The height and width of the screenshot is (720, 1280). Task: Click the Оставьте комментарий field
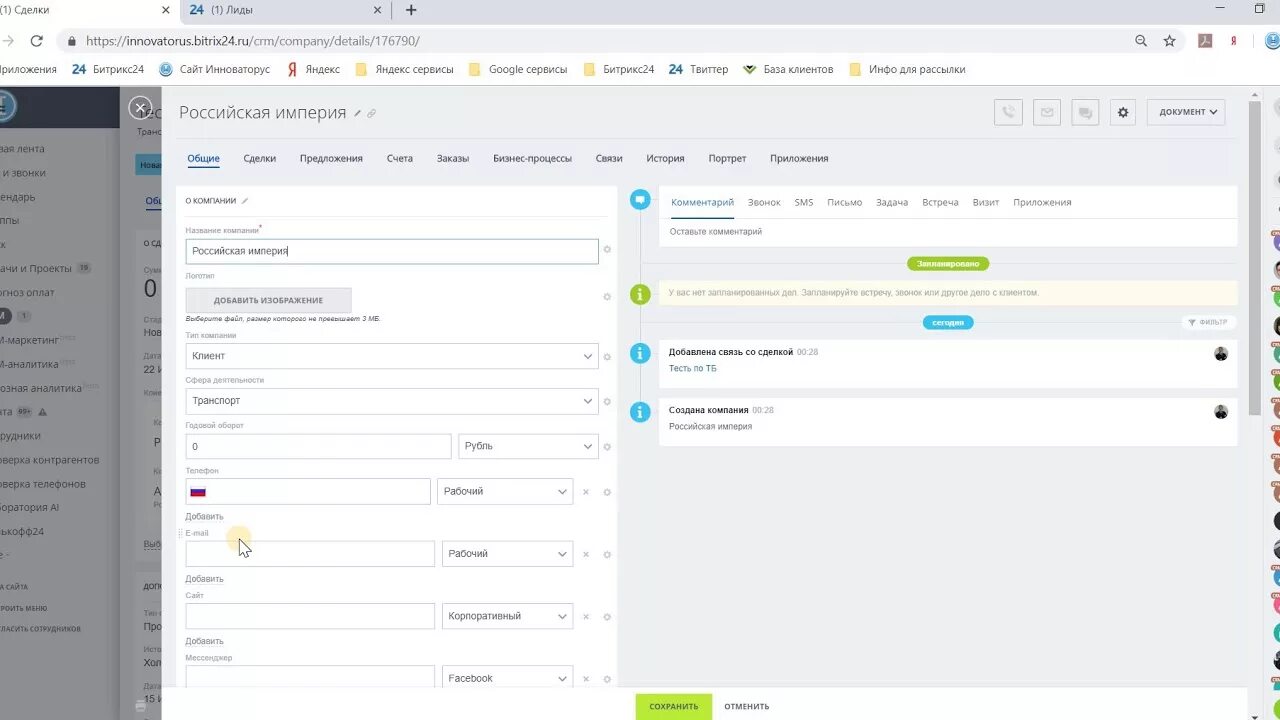[947, 232]
